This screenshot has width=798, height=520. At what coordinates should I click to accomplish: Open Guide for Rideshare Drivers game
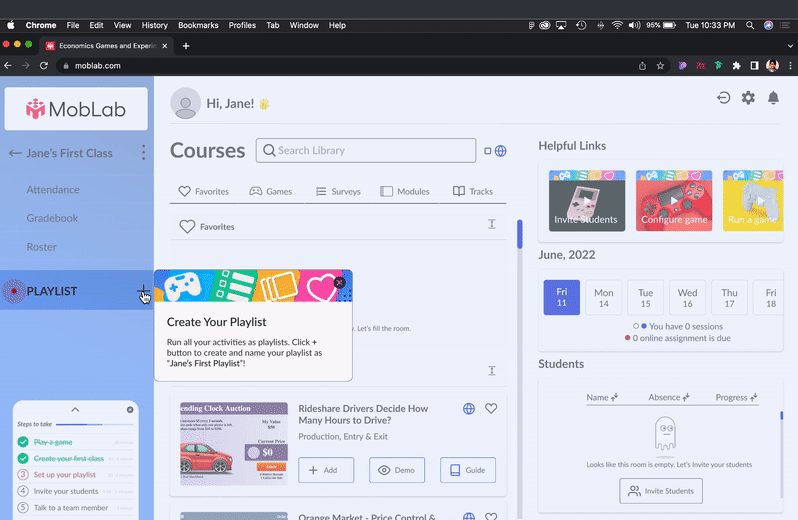[x=468, y=470]
